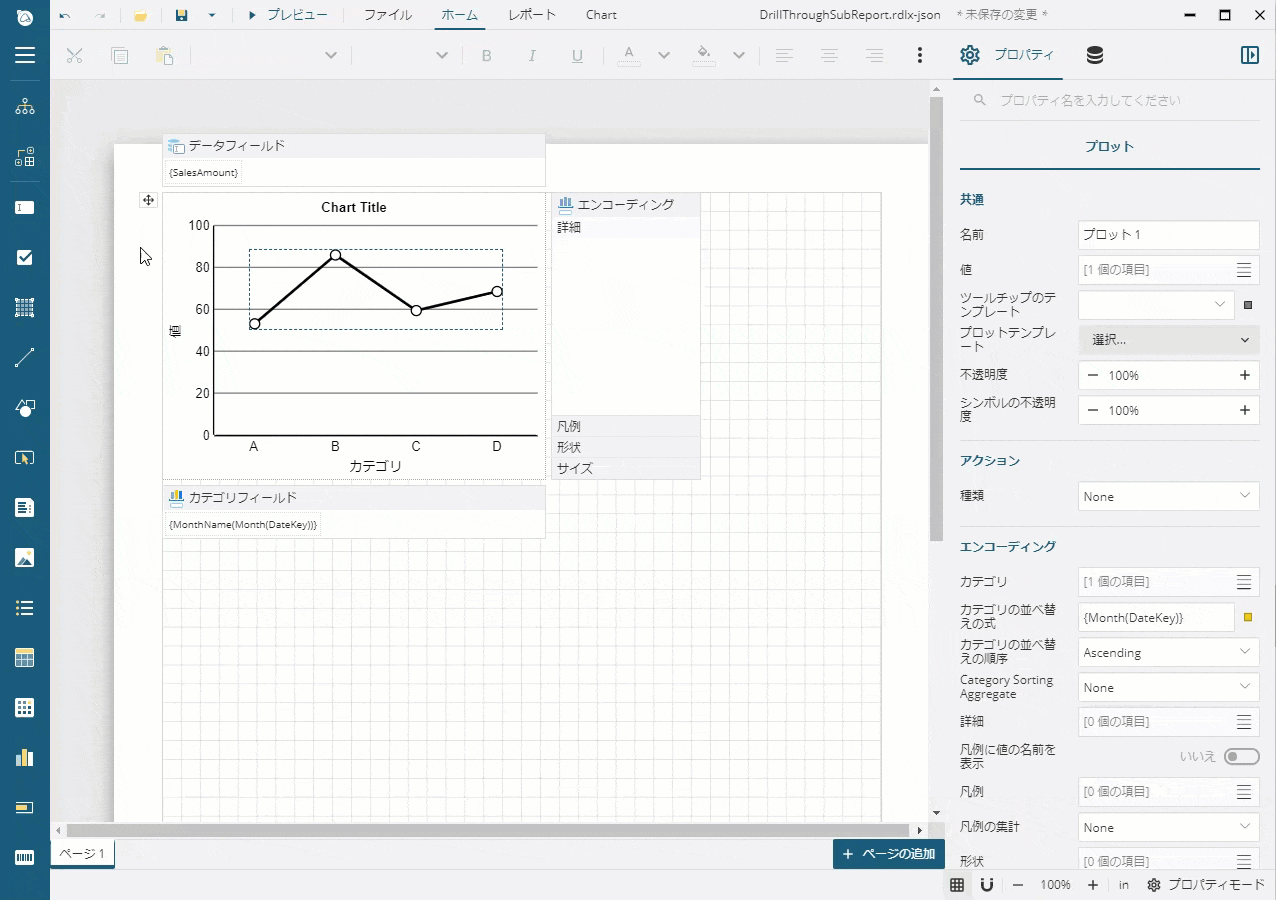Switch to the レポート tab
Screen dimensions: 1276x900
point(532,15)
